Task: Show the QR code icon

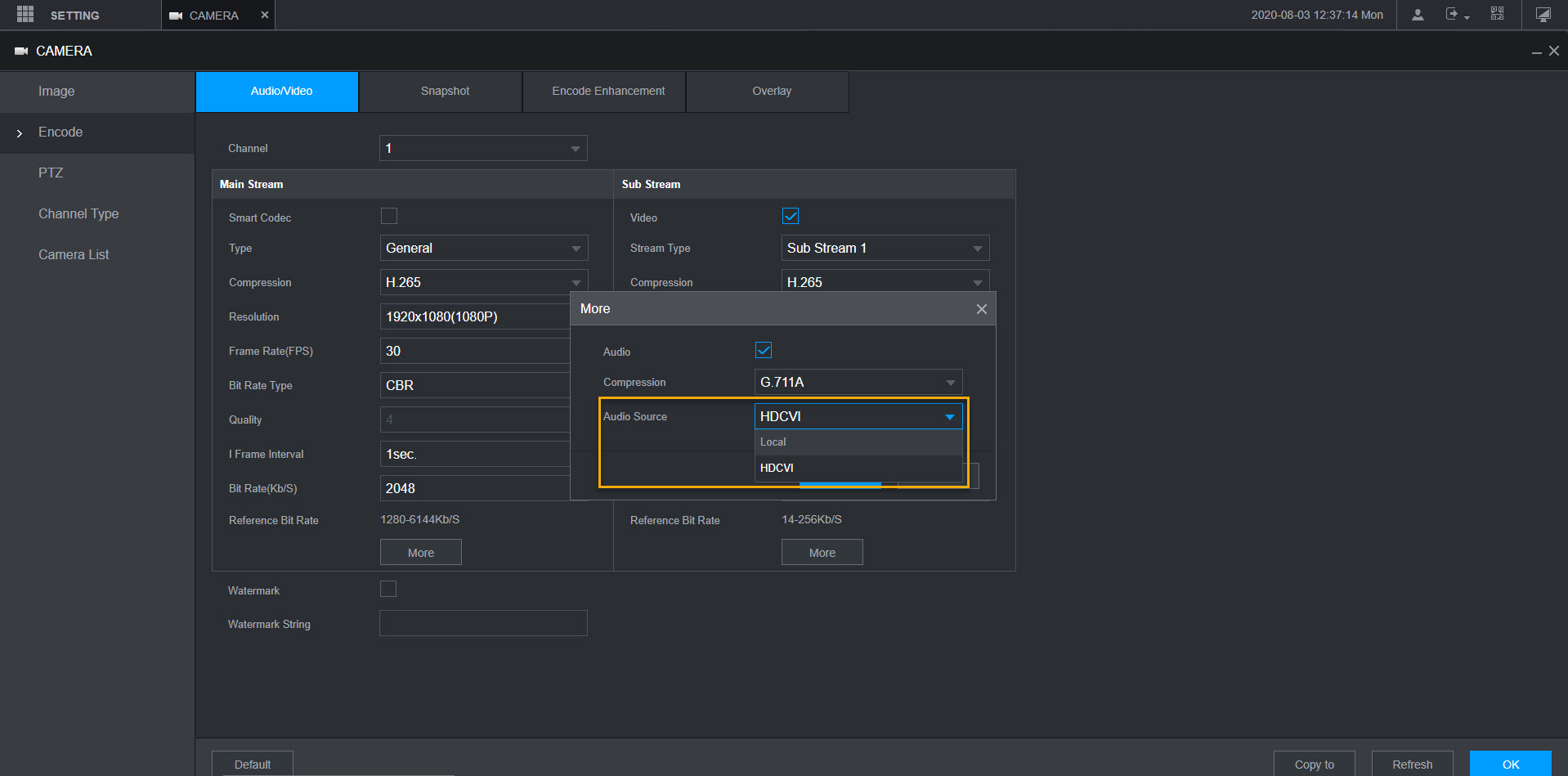Action: pos(1497,14)
